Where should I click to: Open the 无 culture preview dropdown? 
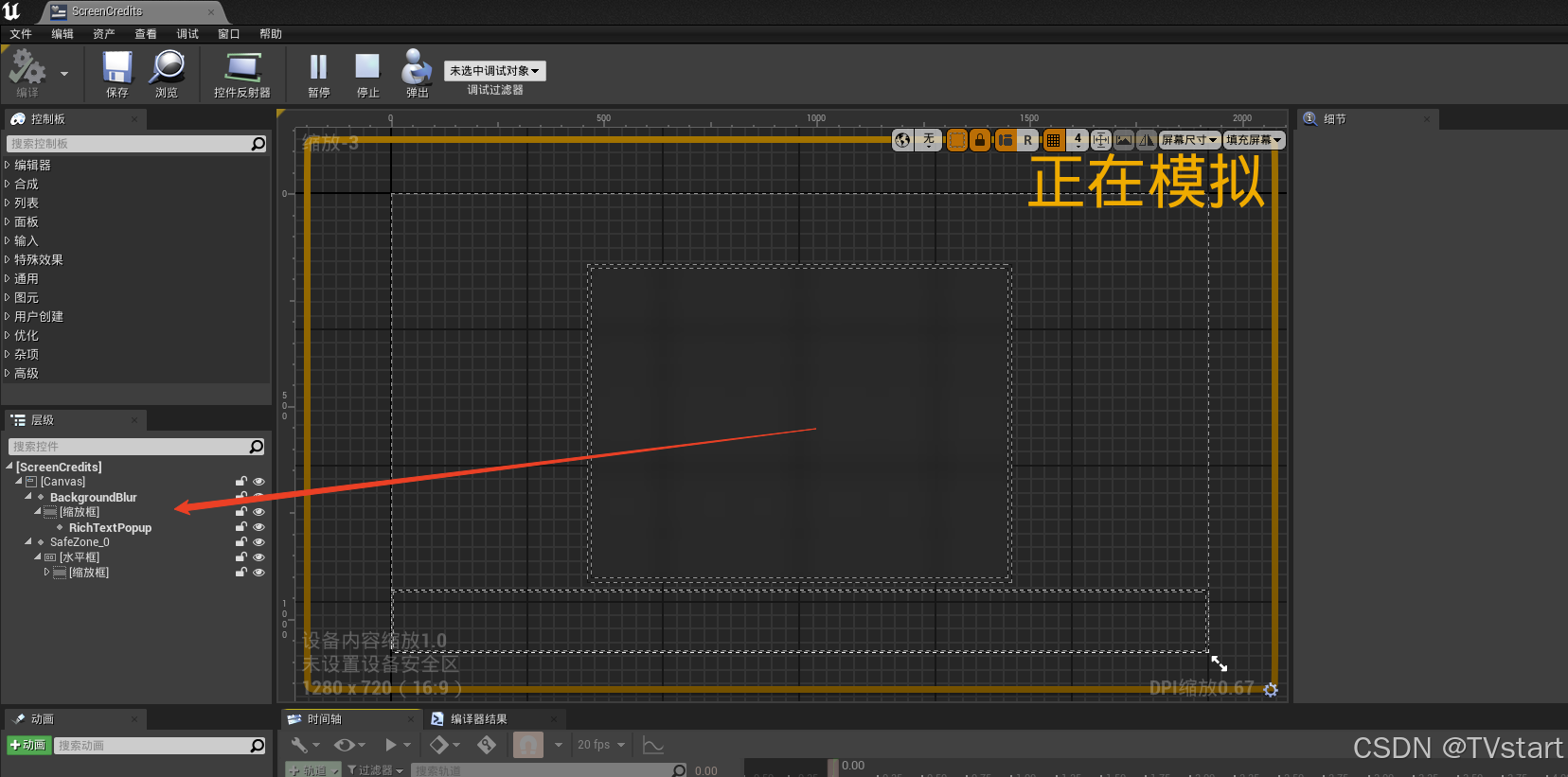929,140
